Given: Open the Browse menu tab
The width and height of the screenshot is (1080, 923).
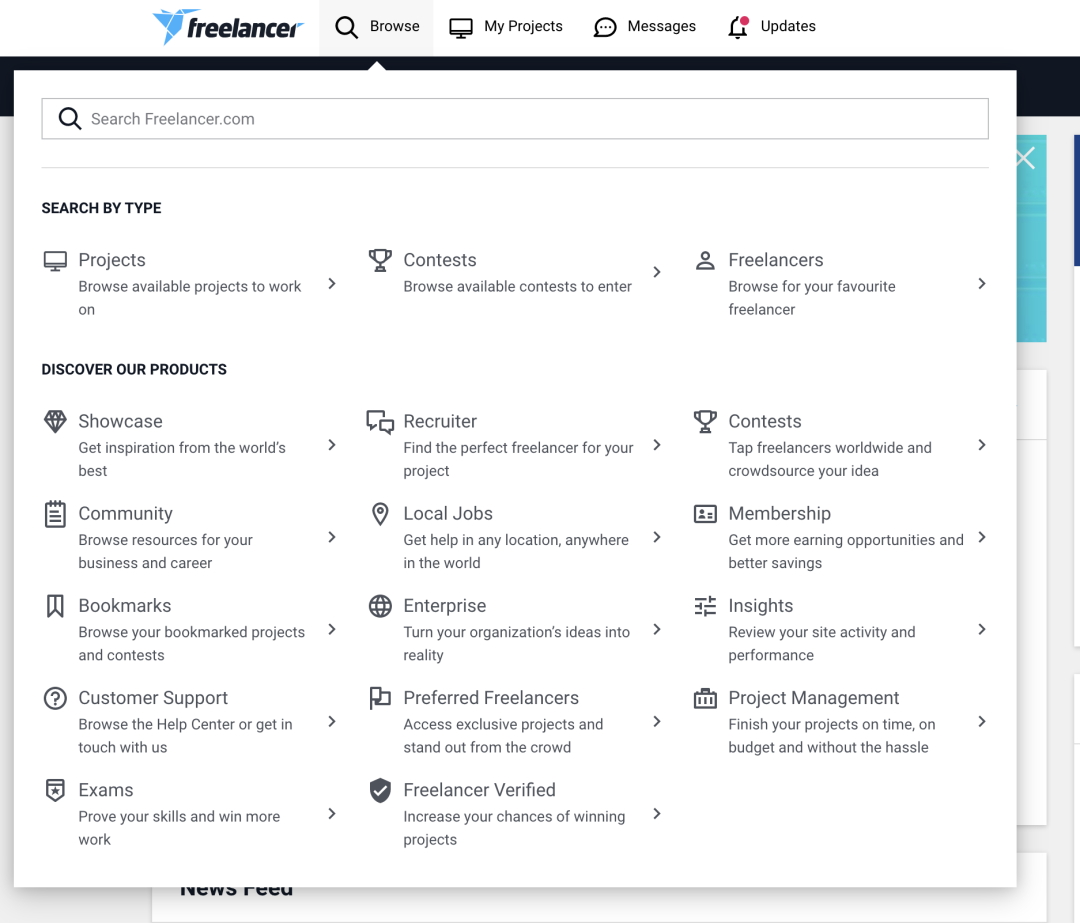Looking at the screenshot, I should [x=376, y=28].
